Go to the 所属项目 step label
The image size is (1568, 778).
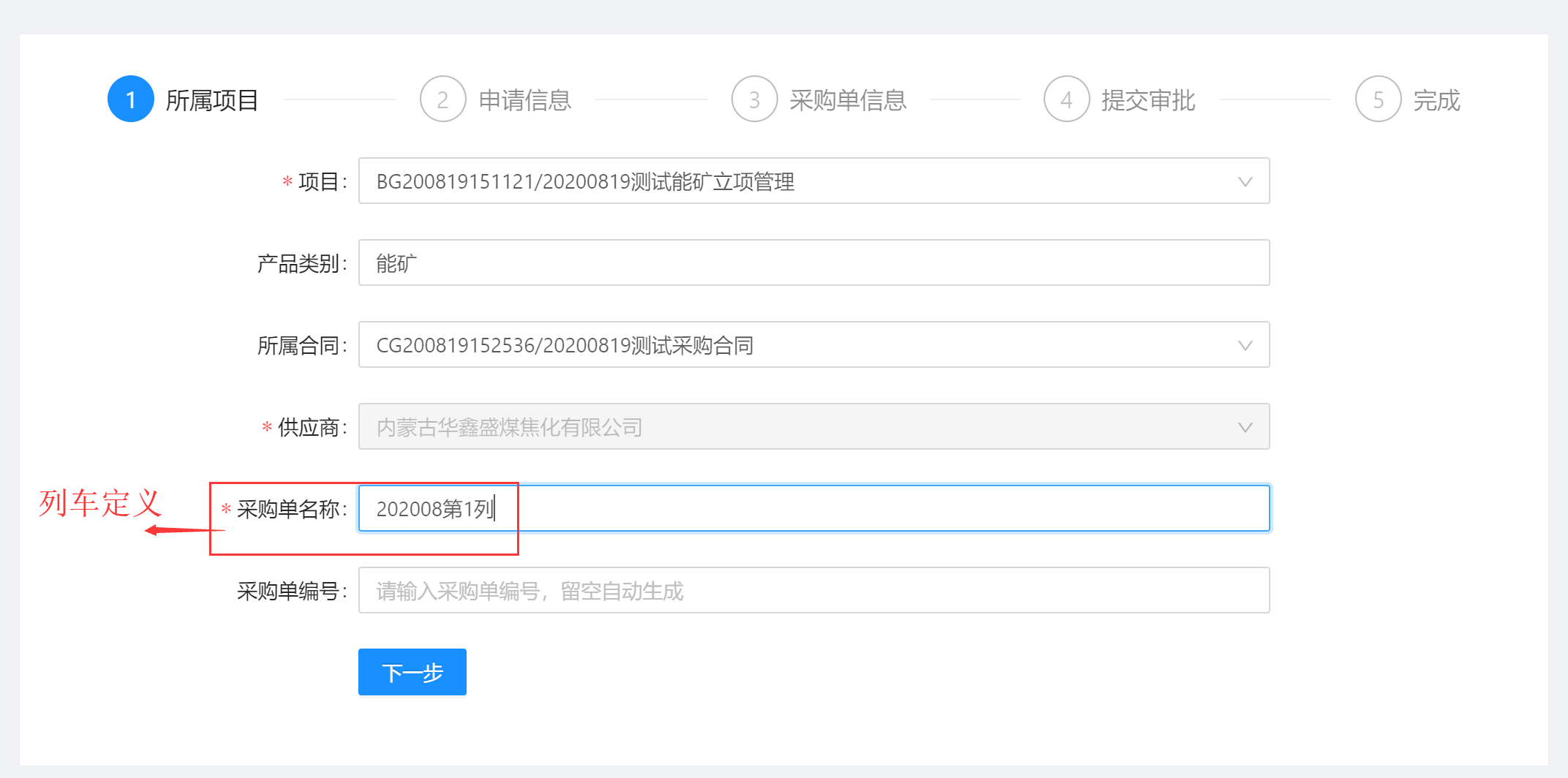212,100
